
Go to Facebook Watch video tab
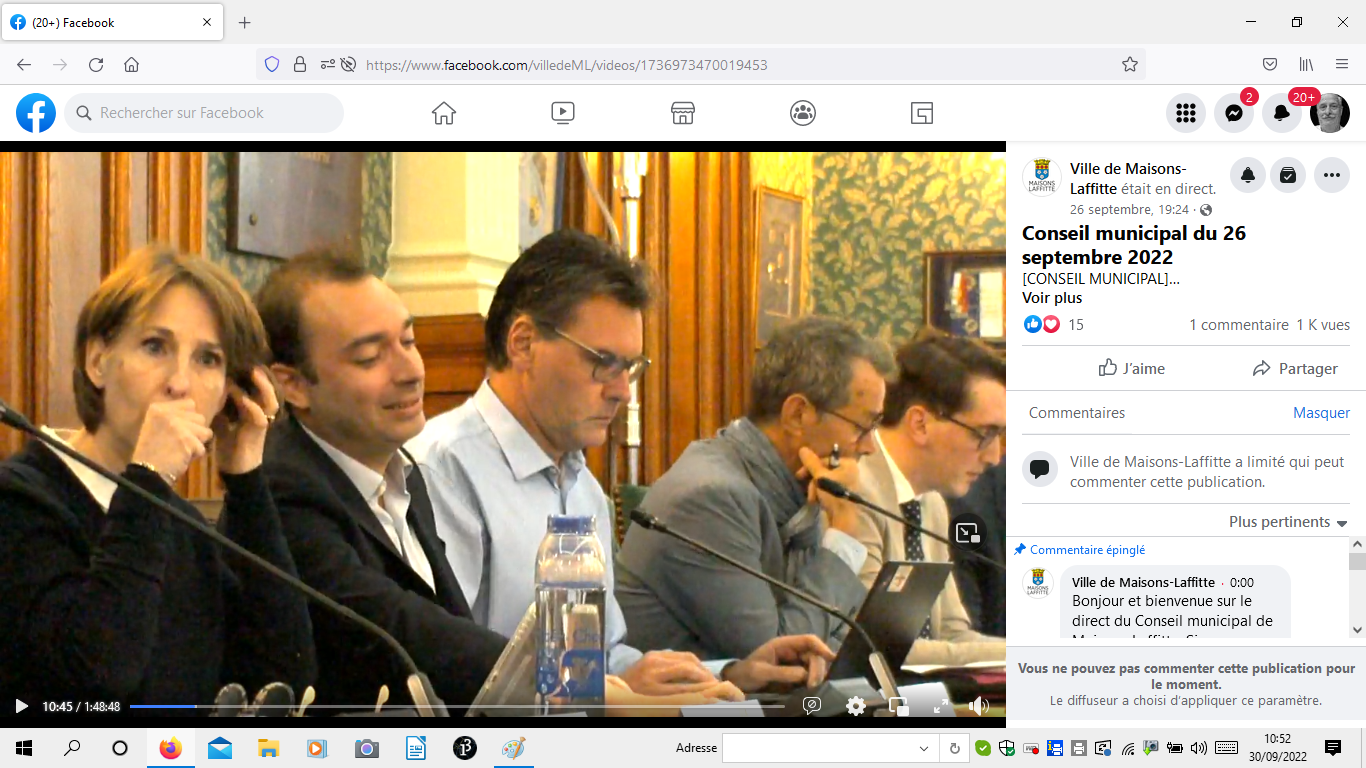click(x=563, y=113)
